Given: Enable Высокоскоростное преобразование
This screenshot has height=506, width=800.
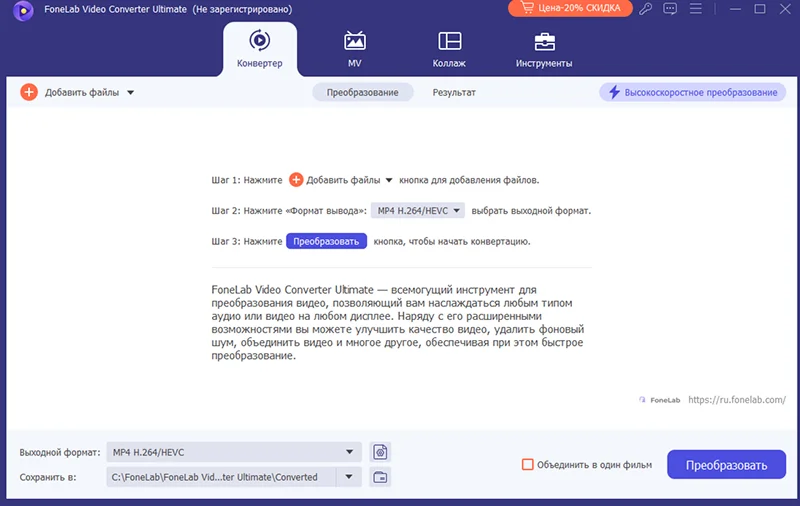Looking at the screenshot, I should [693, 92].
